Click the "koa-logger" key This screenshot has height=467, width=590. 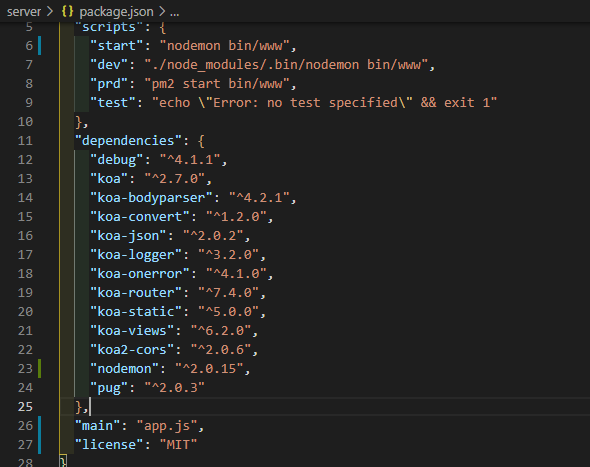point(136,255)
